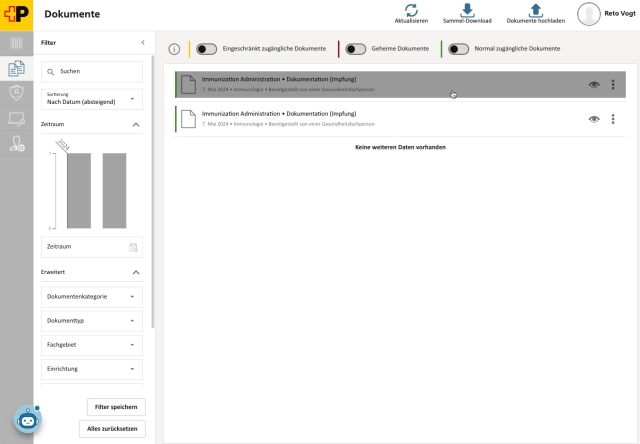Click Alles zurücksetzen button

[x=112, y=429]
